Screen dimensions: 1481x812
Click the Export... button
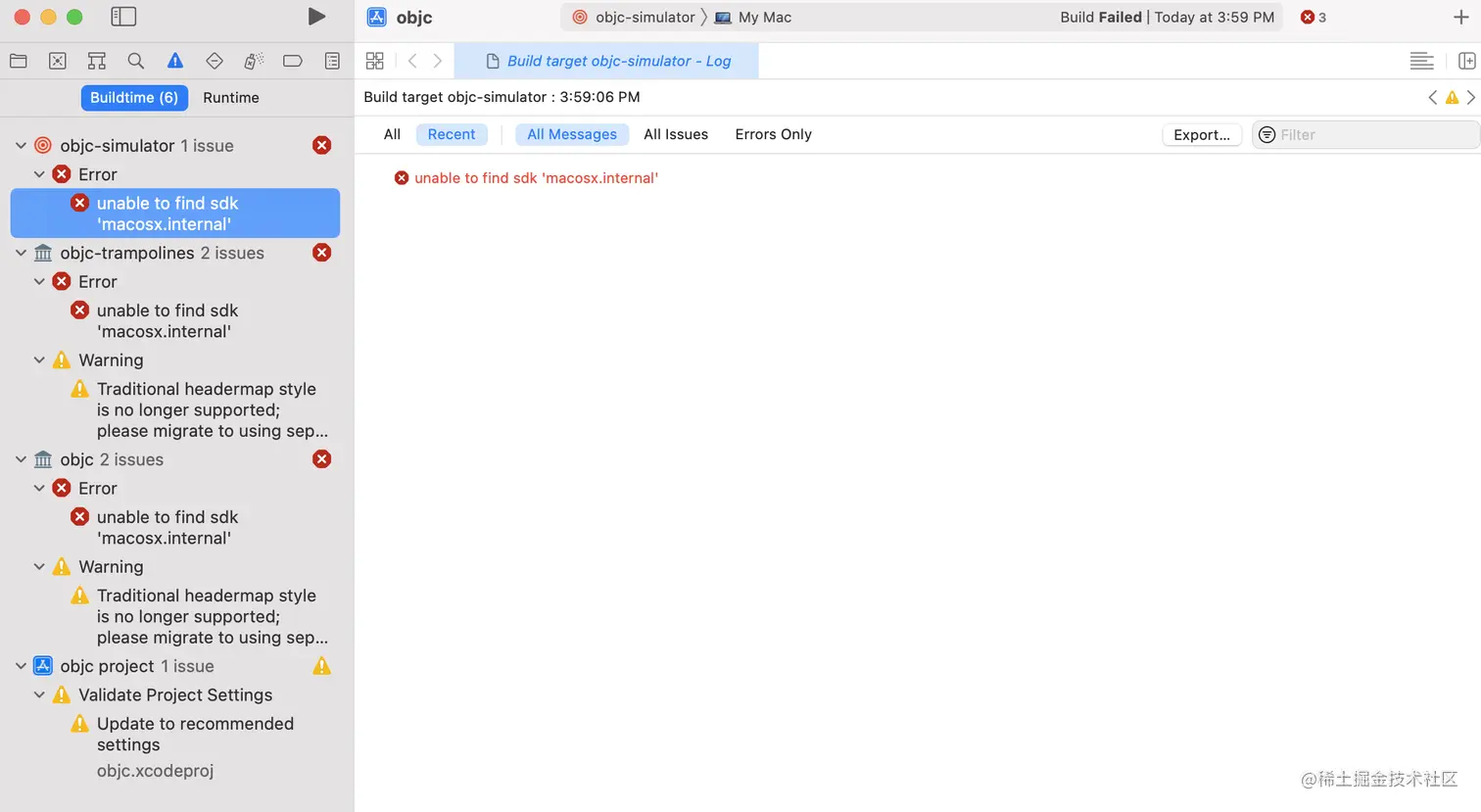(x=1202, y=135)
